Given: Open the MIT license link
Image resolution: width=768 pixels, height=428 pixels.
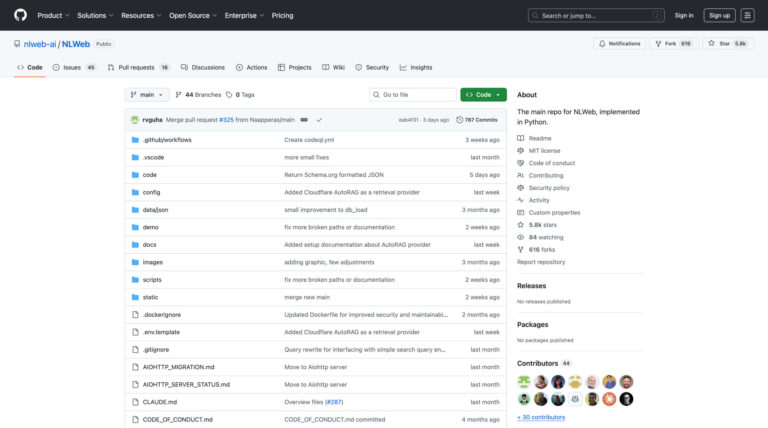Looking at the screenshot, I should point(544,150).
